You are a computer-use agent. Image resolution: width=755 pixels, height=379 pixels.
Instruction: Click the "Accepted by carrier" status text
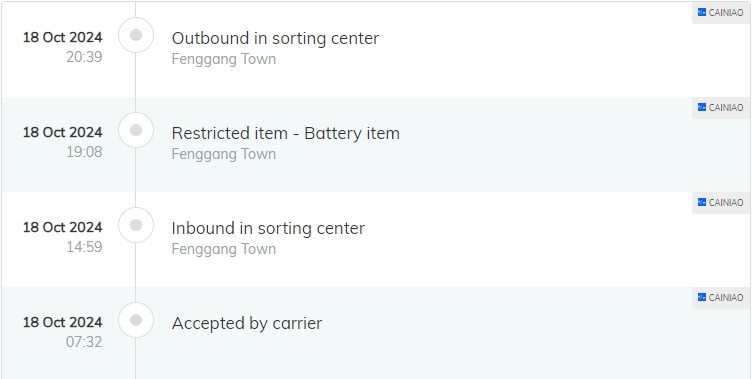tap(247, 323)
